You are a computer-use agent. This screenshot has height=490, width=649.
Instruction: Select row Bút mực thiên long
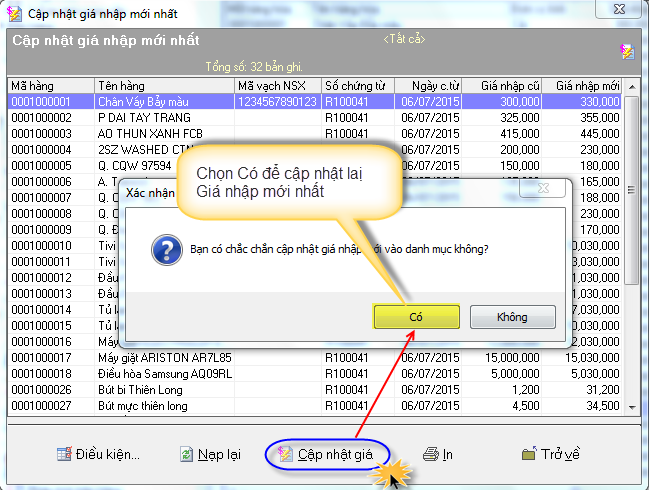164,405
